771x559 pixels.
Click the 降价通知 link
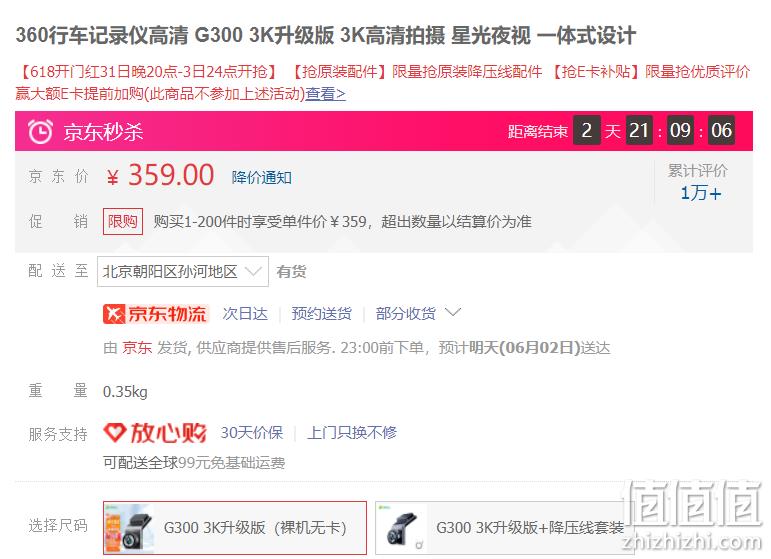coord(262,177)
